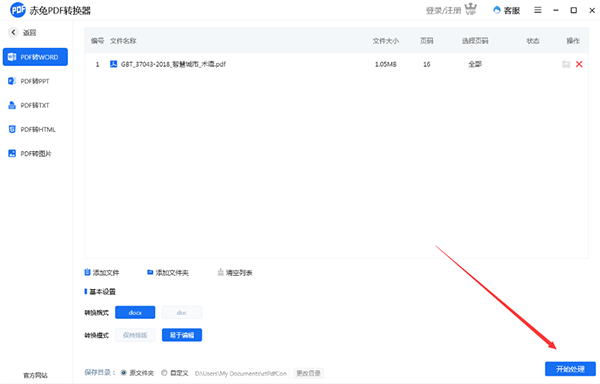The image size is (600, 384).
Task: Minimize the converter window
Action: 556,10
